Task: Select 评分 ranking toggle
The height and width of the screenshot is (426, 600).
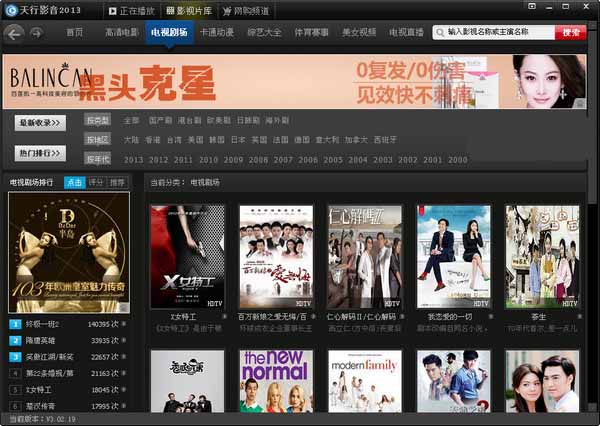Action: point(96,183)
